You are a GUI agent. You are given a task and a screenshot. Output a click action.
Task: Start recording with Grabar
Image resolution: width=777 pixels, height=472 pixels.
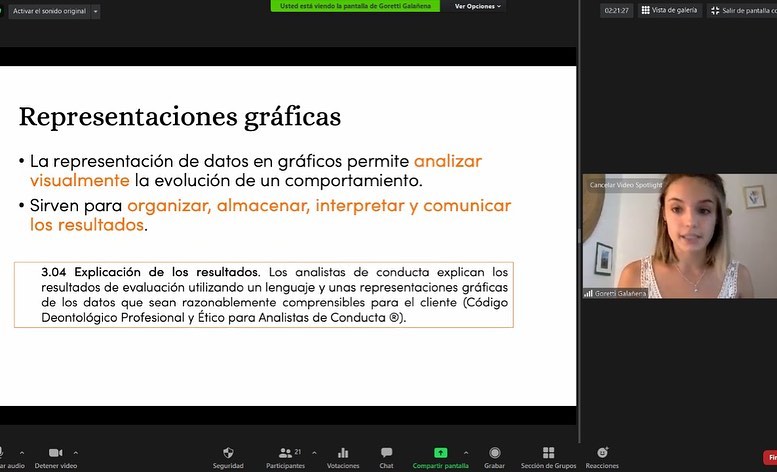point(494,454)
